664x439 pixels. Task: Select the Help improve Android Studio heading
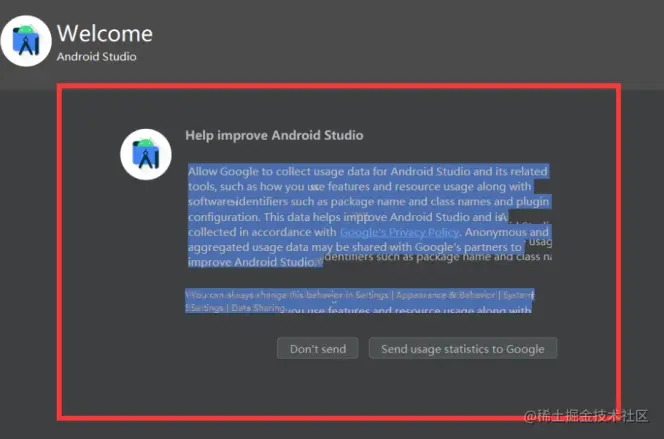pyautogui.click(x=274, y=135)
